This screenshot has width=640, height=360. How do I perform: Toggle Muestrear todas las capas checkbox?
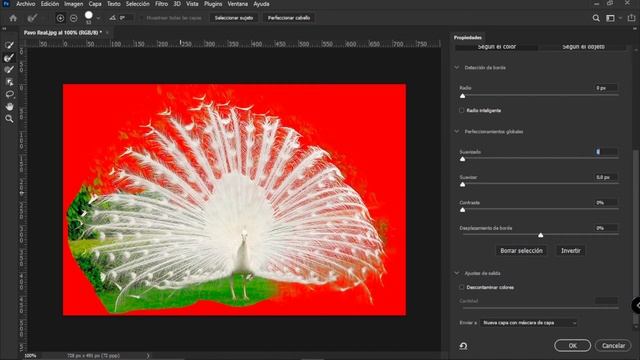click(142, 18)
